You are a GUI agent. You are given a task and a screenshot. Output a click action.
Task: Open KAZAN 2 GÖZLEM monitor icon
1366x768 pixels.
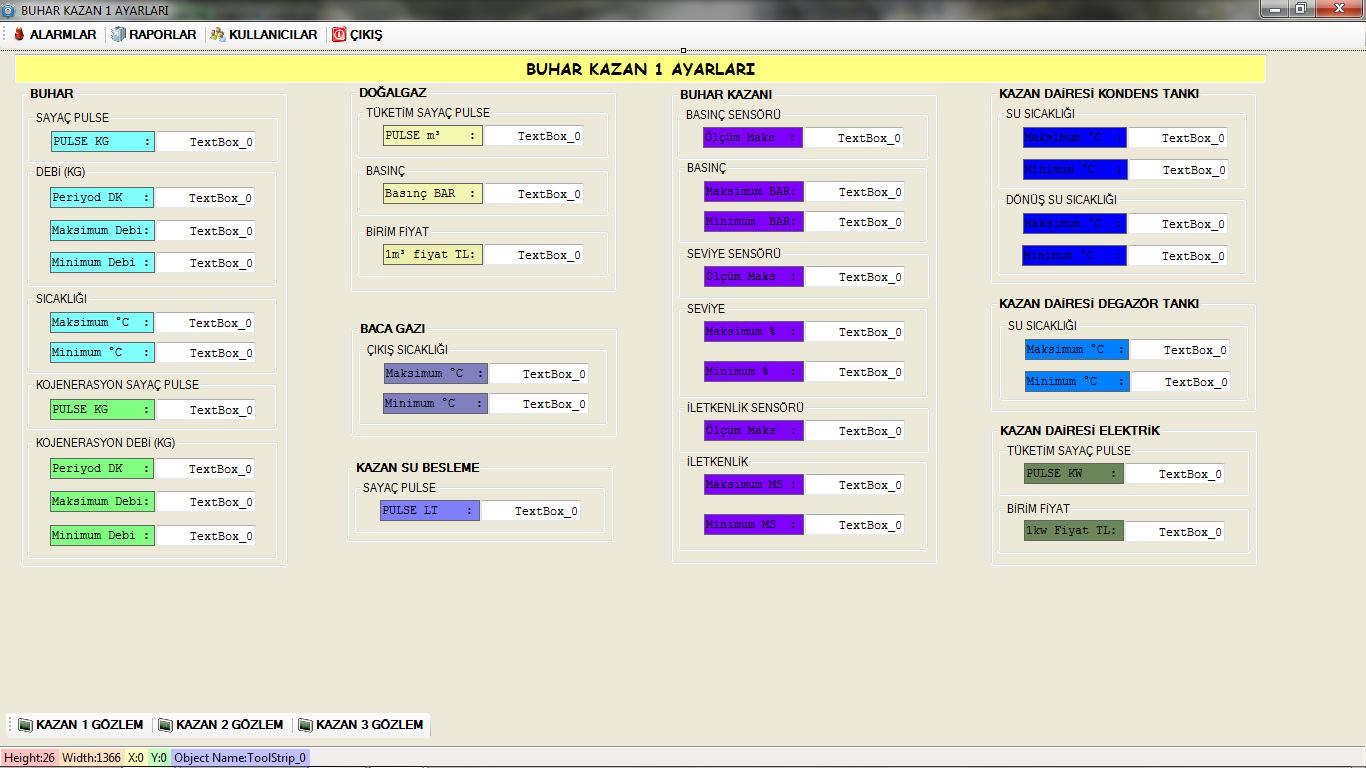166,725
